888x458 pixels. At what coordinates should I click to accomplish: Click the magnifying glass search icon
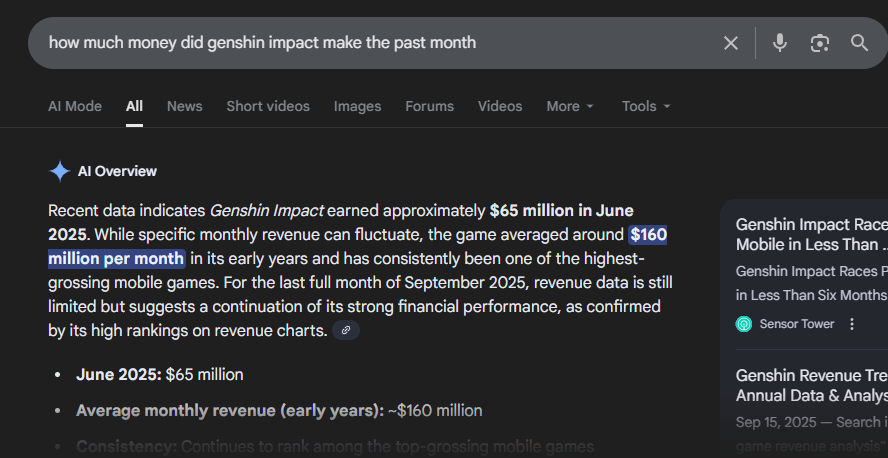click(860, 43)
